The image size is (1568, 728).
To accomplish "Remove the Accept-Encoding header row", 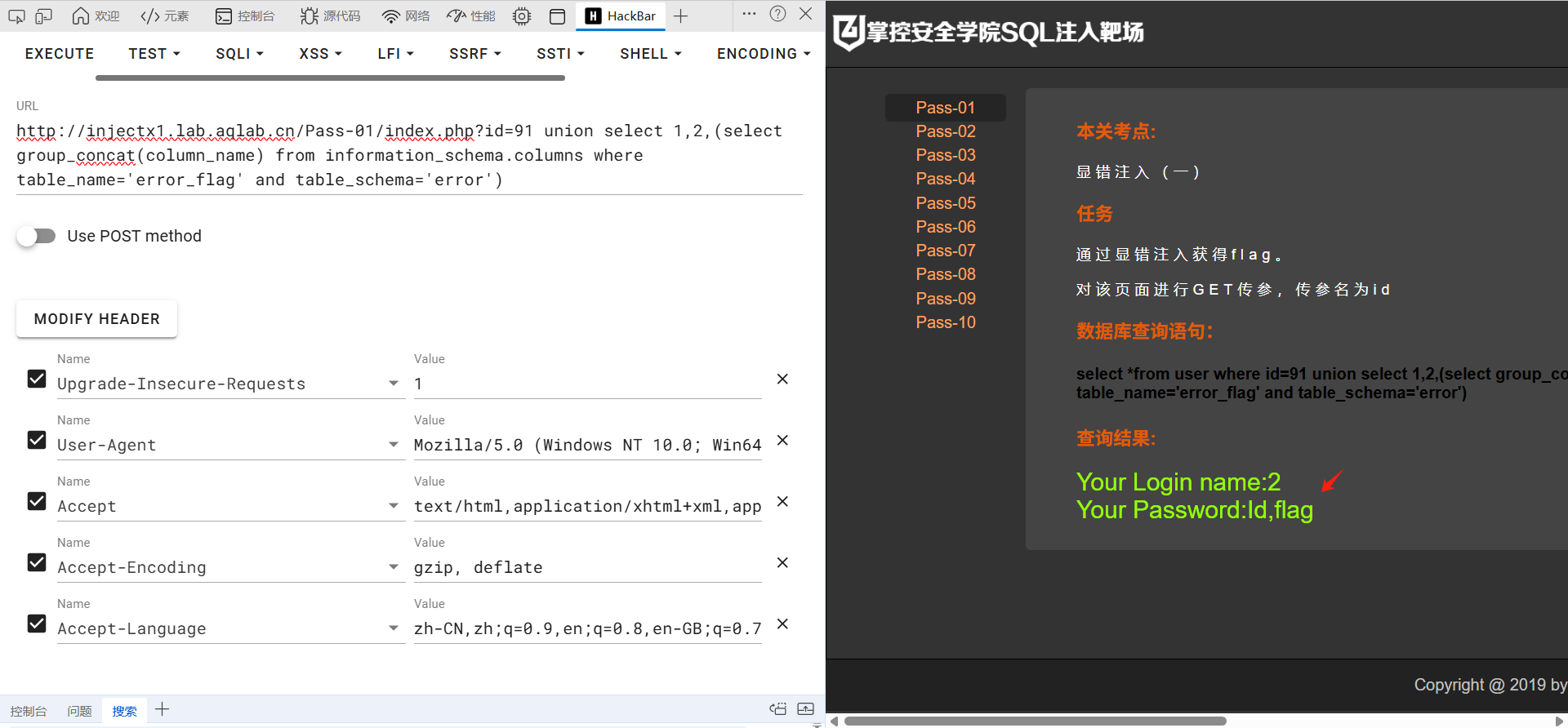I will 782,562.
